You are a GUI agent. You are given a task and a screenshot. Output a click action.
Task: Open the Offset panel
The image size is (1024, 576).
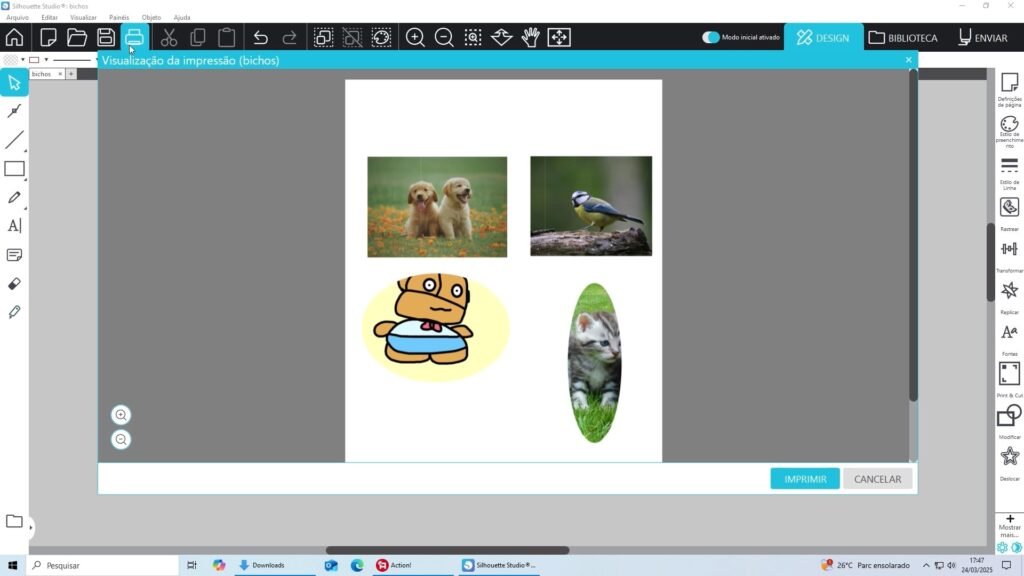1010,464
